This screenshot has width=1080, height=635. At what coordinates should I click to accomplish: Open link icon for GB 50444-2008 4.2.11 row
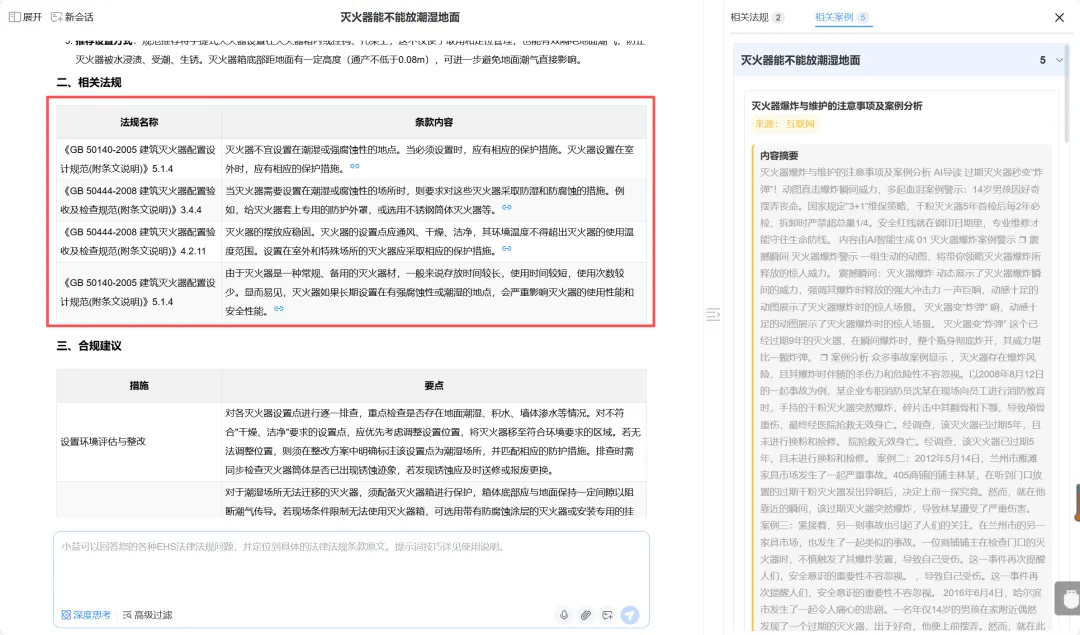(x=507, y=249)
